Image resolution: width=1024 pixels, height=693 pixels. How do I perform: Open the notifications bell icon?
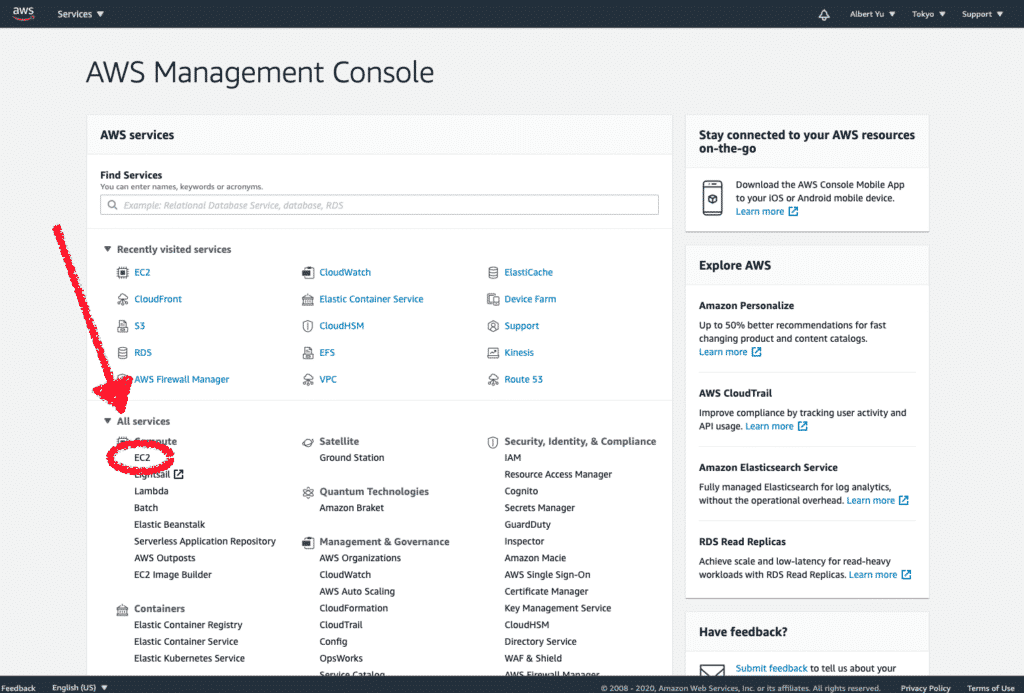(824, 14)
